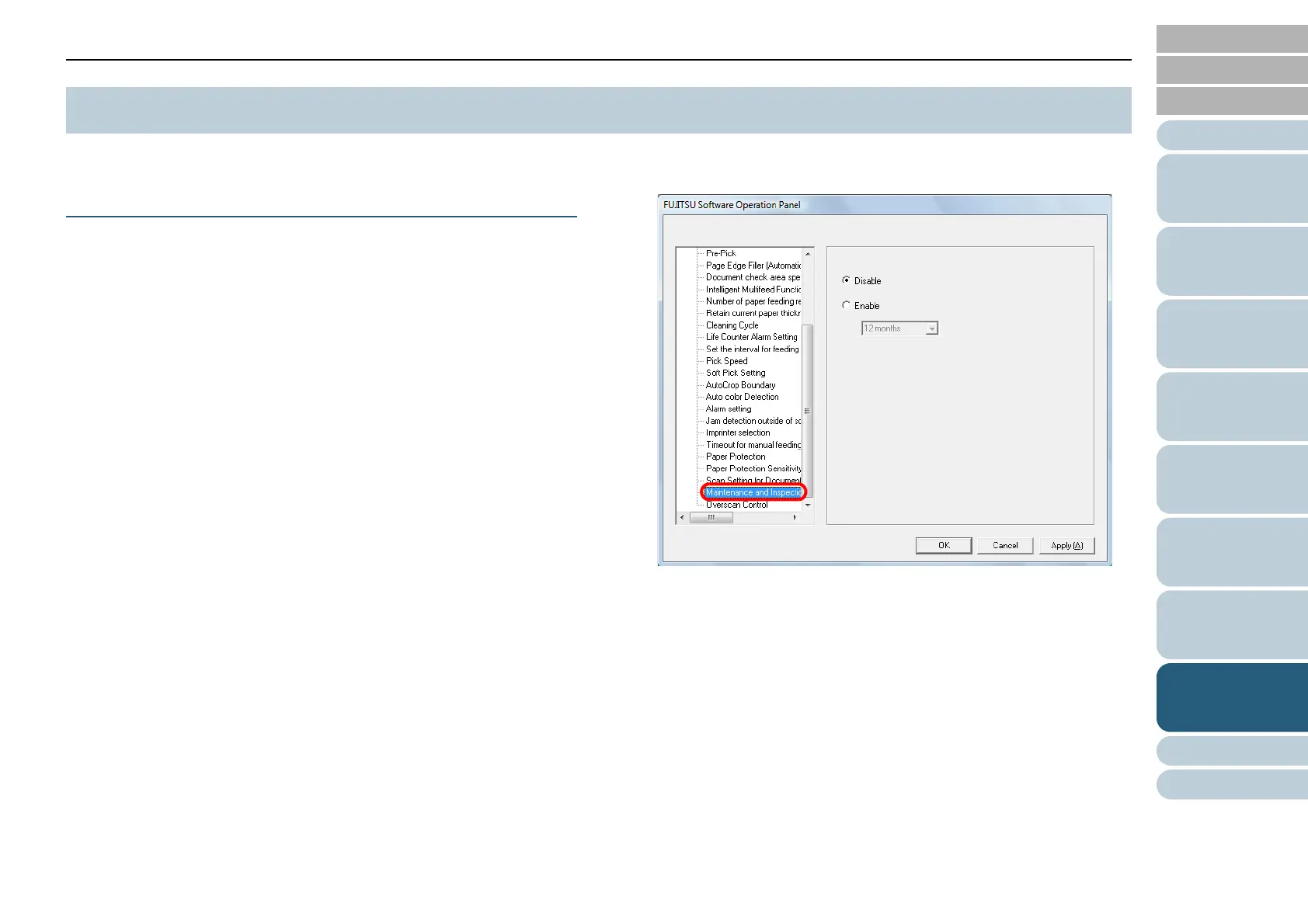Screen dimensions: 1308x924
Task: Select Imprinter selection item
Action: point(738,432)
